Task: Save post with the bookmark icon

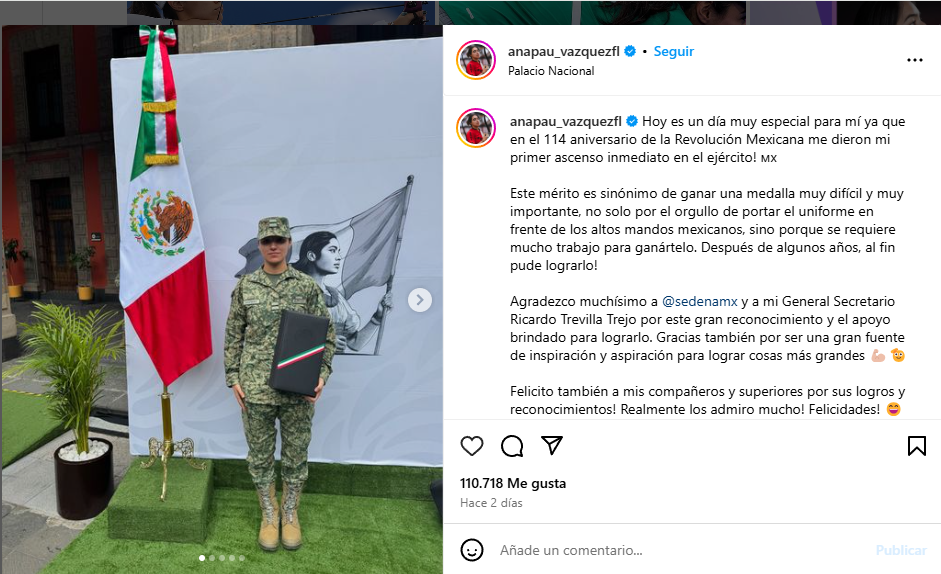Action: coord(916,446)
